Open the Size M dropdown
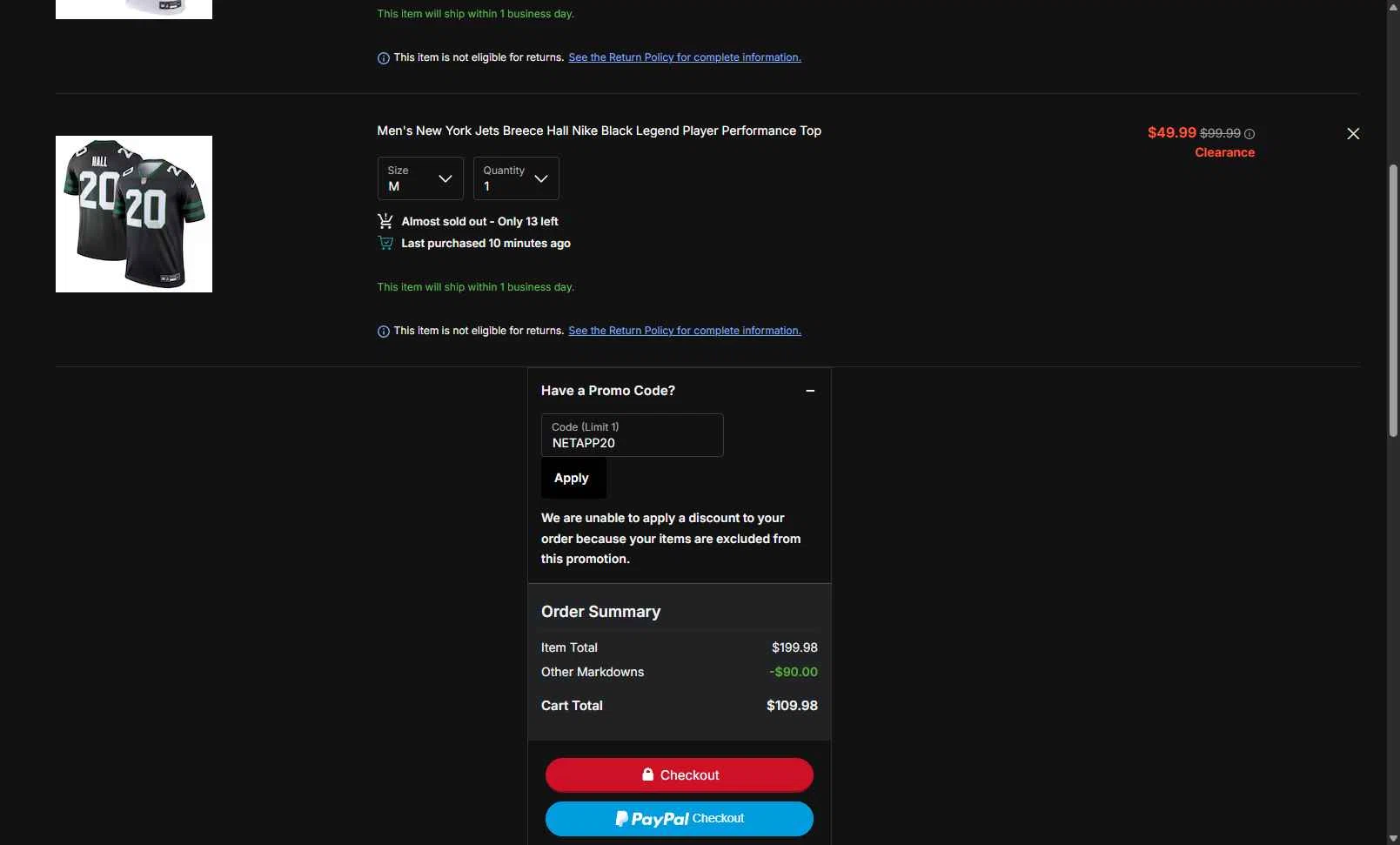This screenshot has width=1400, height=845. pyautogui.click(x=420, y=178)
